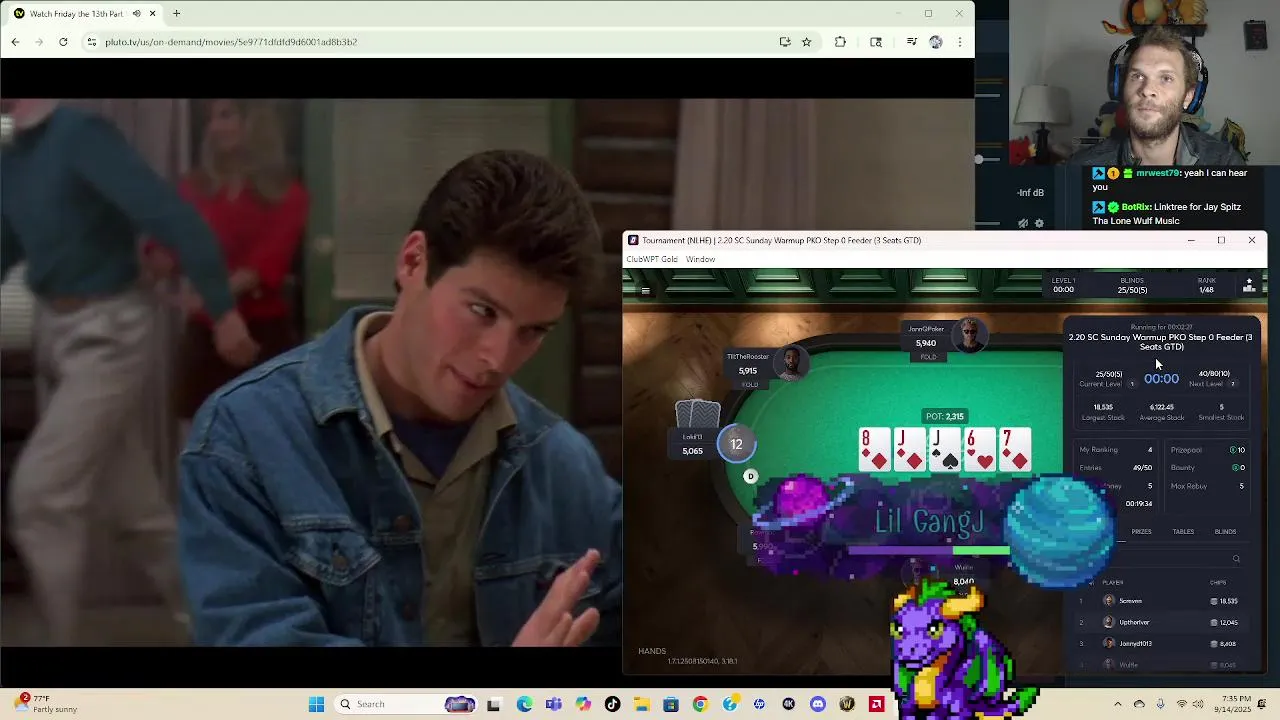Open Discord from the taskbar
1280x720 pixels.
818,704
